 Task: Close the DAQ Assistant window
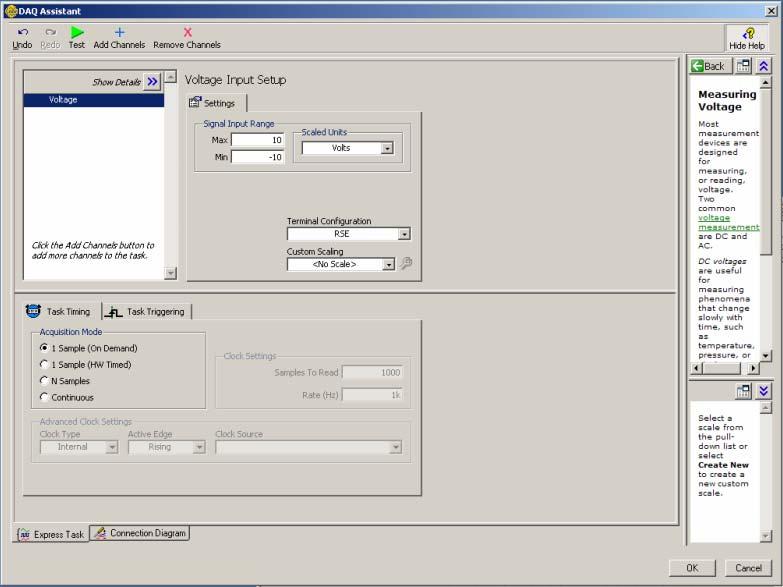pos(771,11)
